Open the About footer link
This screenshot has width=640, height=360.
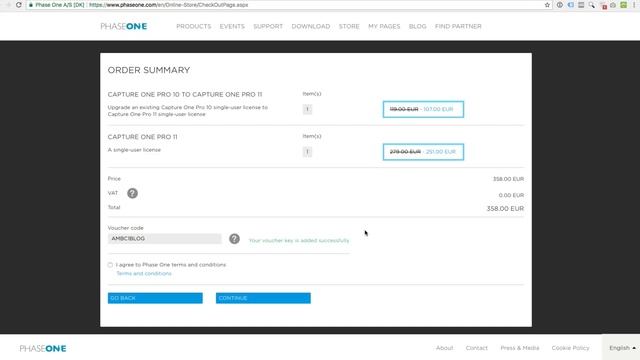444,348
